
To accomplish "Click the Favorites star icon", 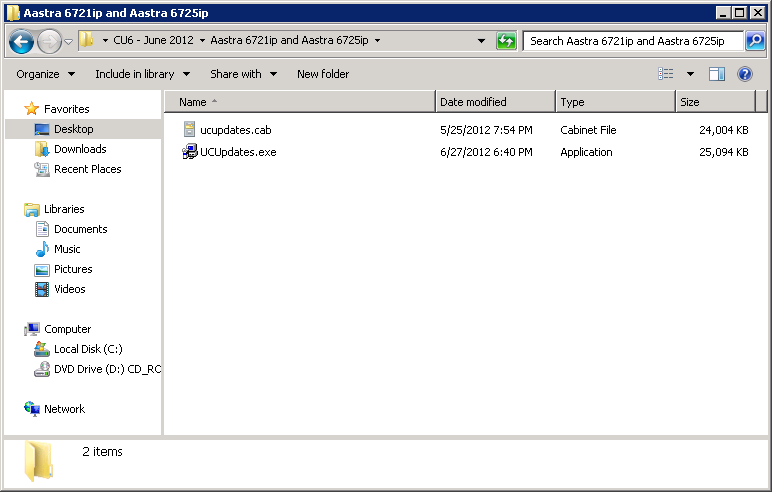I will pos(32,108).
